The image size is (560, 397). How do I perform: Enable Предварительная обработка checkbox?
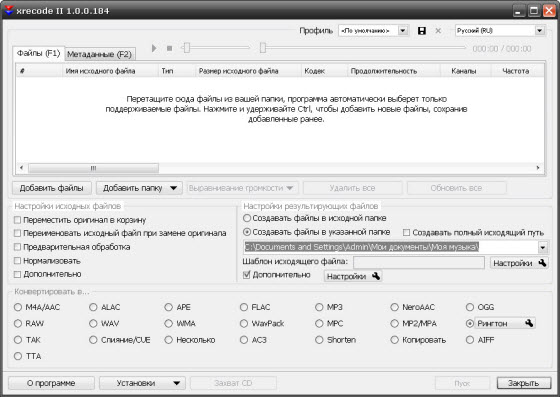(x=17, y=247)
